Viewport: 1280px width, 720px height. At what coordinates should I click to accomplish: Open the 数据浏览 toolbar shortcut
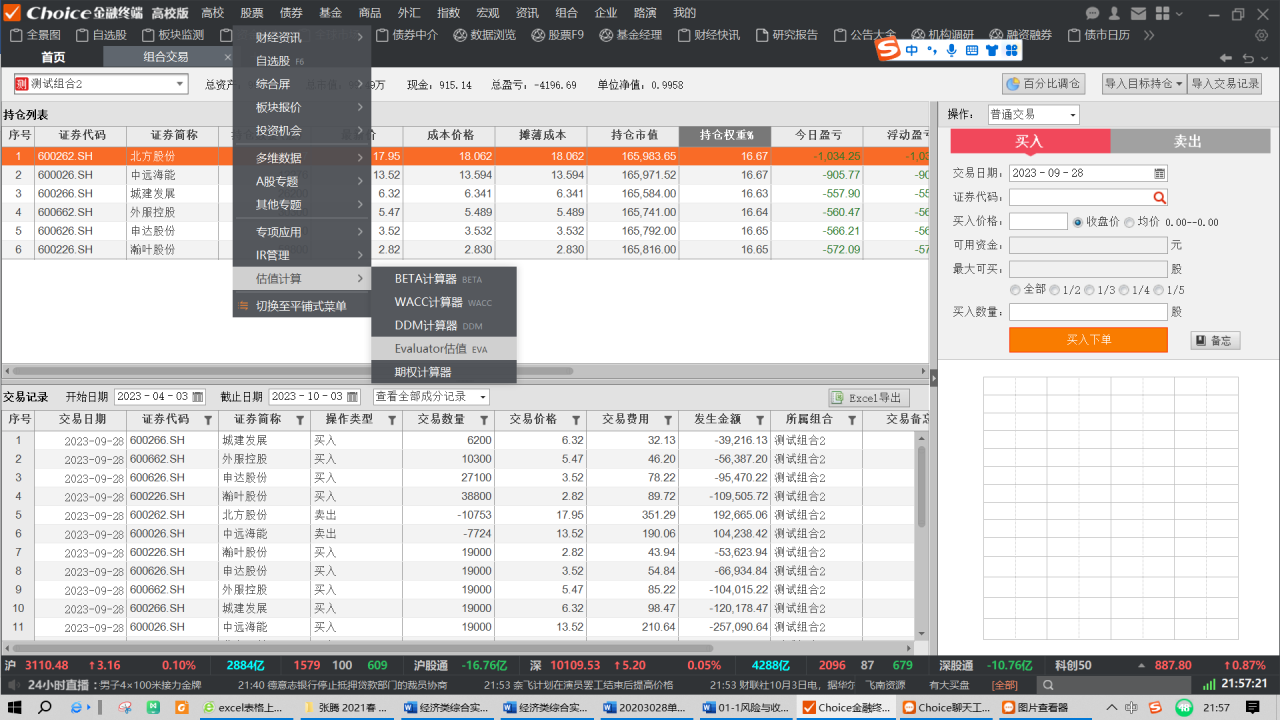(484, 35)
